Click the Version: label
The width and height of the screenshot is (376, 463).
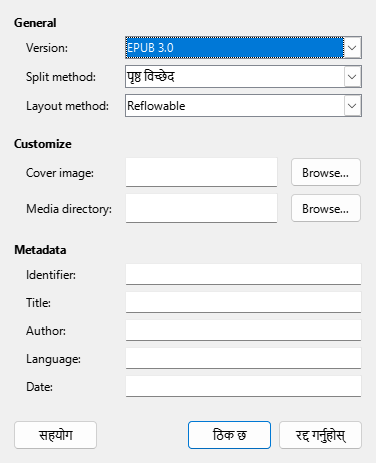(47, 48)
